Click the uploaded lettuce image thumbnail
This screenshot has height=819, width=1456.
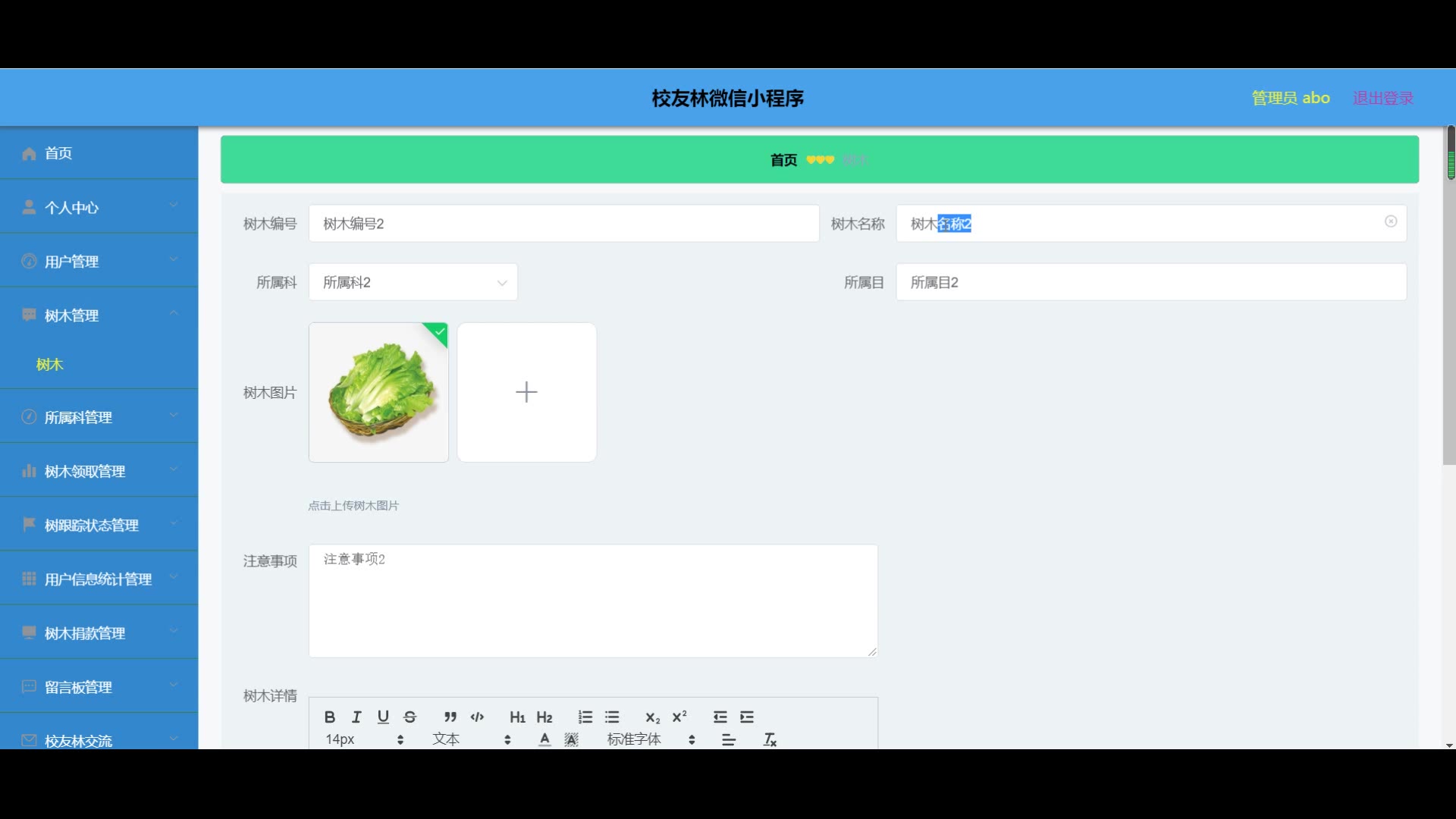click(378, 392)
